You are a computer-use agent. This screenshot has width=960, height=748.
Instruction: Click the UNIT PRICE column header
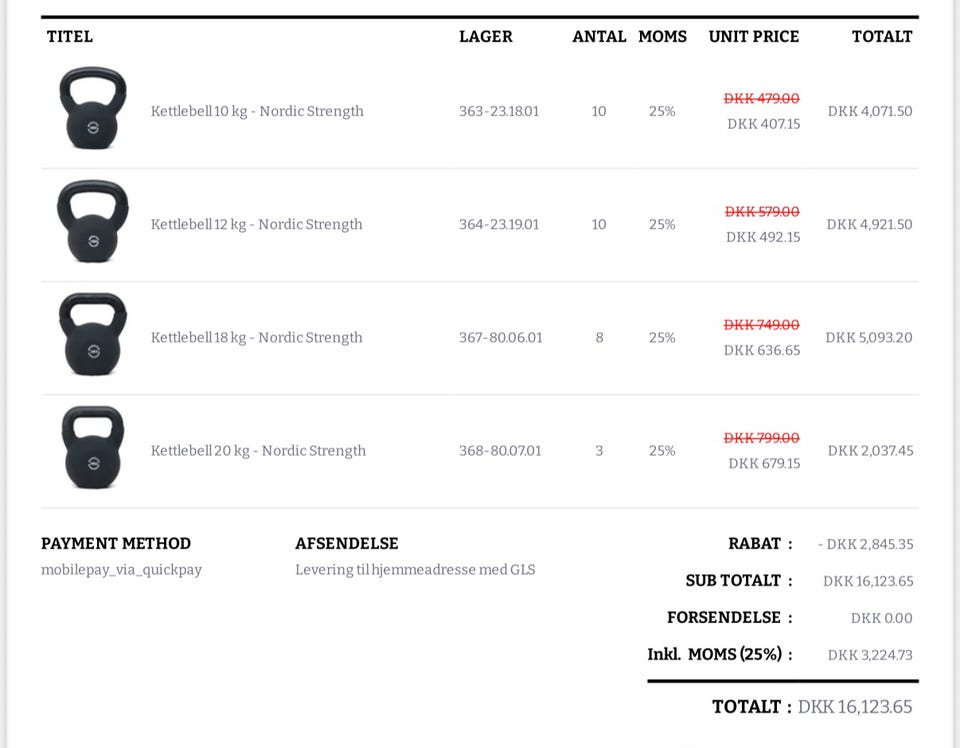[754, 37]
